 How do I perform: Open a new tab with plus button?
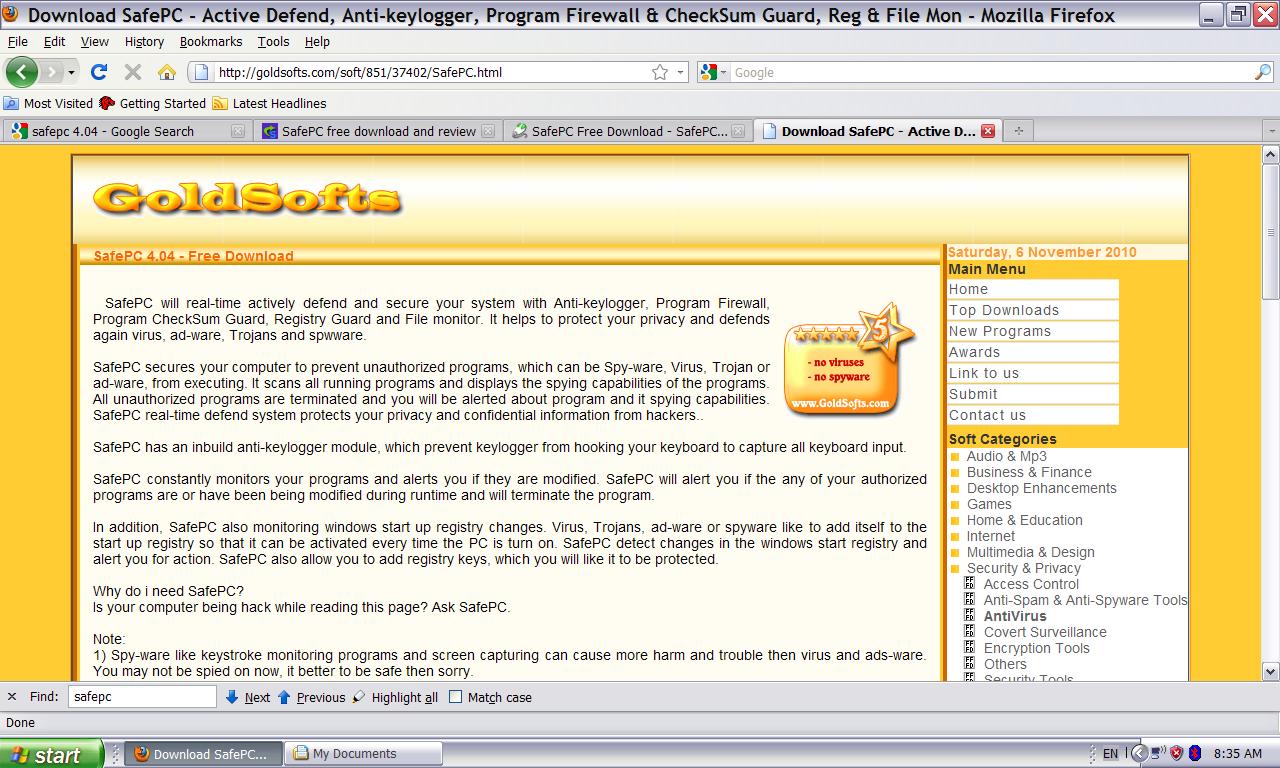coord(1019,131)
